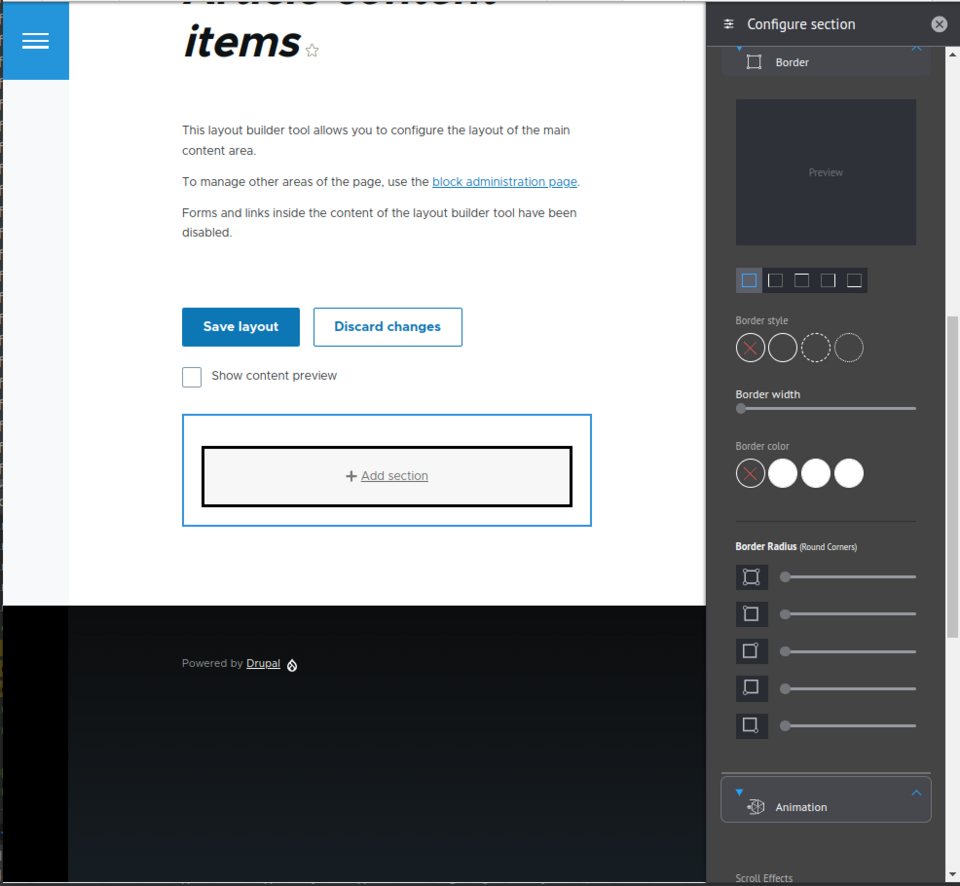Click the top-right corner radius slider
960x886 pixels.
(848, 651)
